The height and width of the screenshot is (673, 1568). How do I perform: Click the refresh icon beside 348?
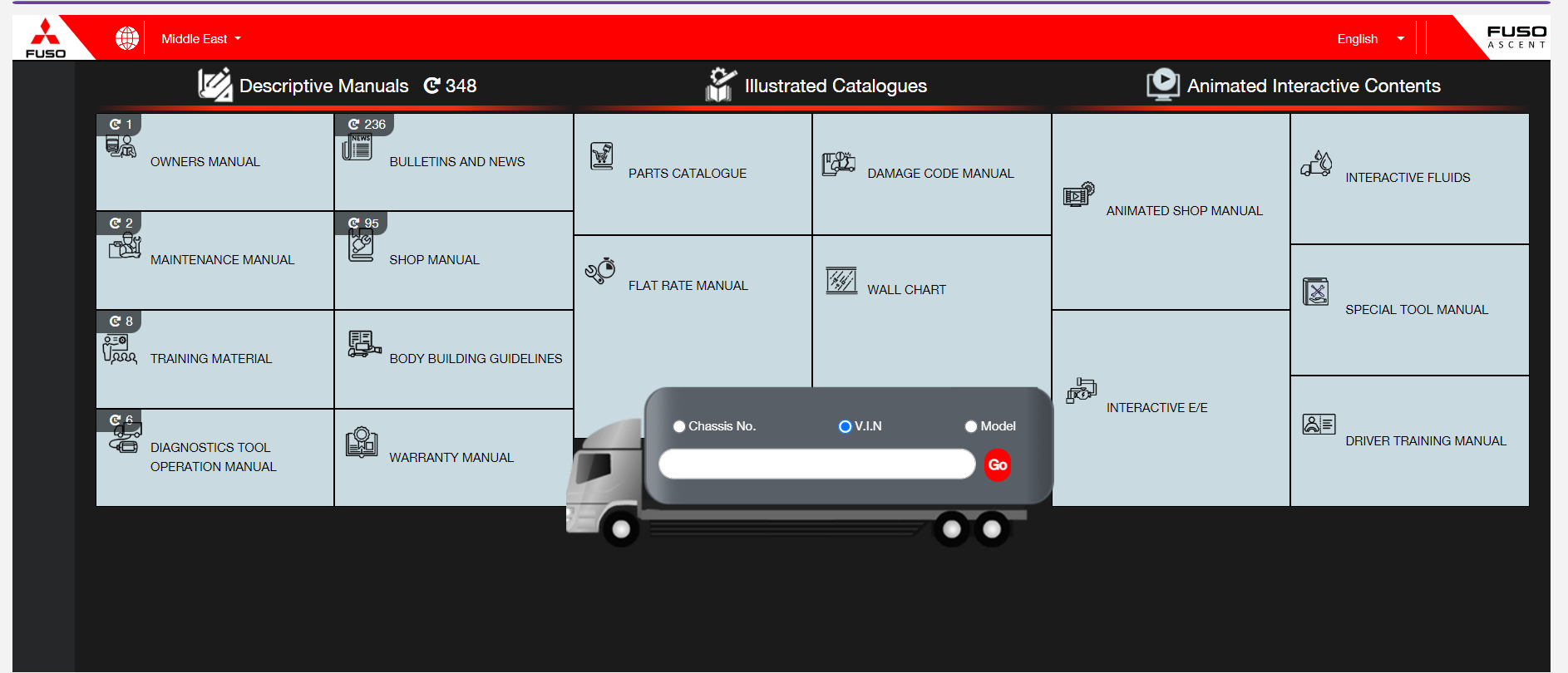432,86
